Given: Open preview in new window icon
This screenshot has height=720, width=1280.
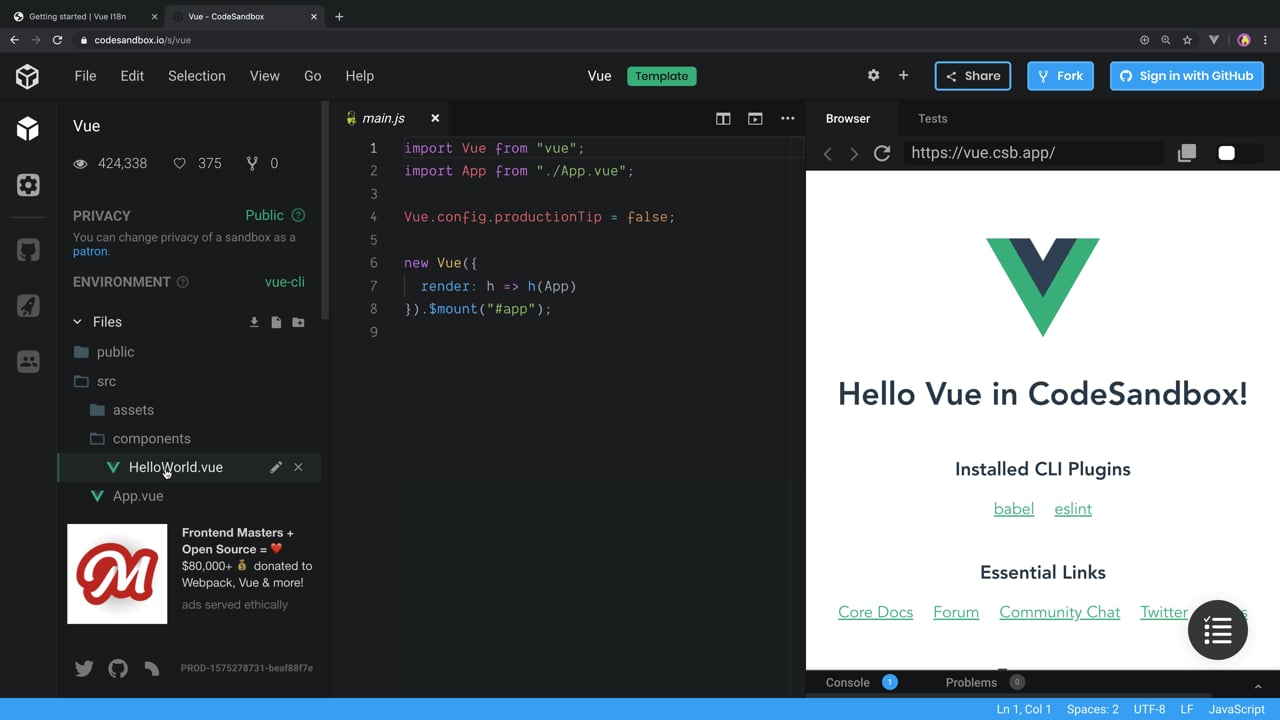Looking at the screenshot, I should tap(1187, 153).
